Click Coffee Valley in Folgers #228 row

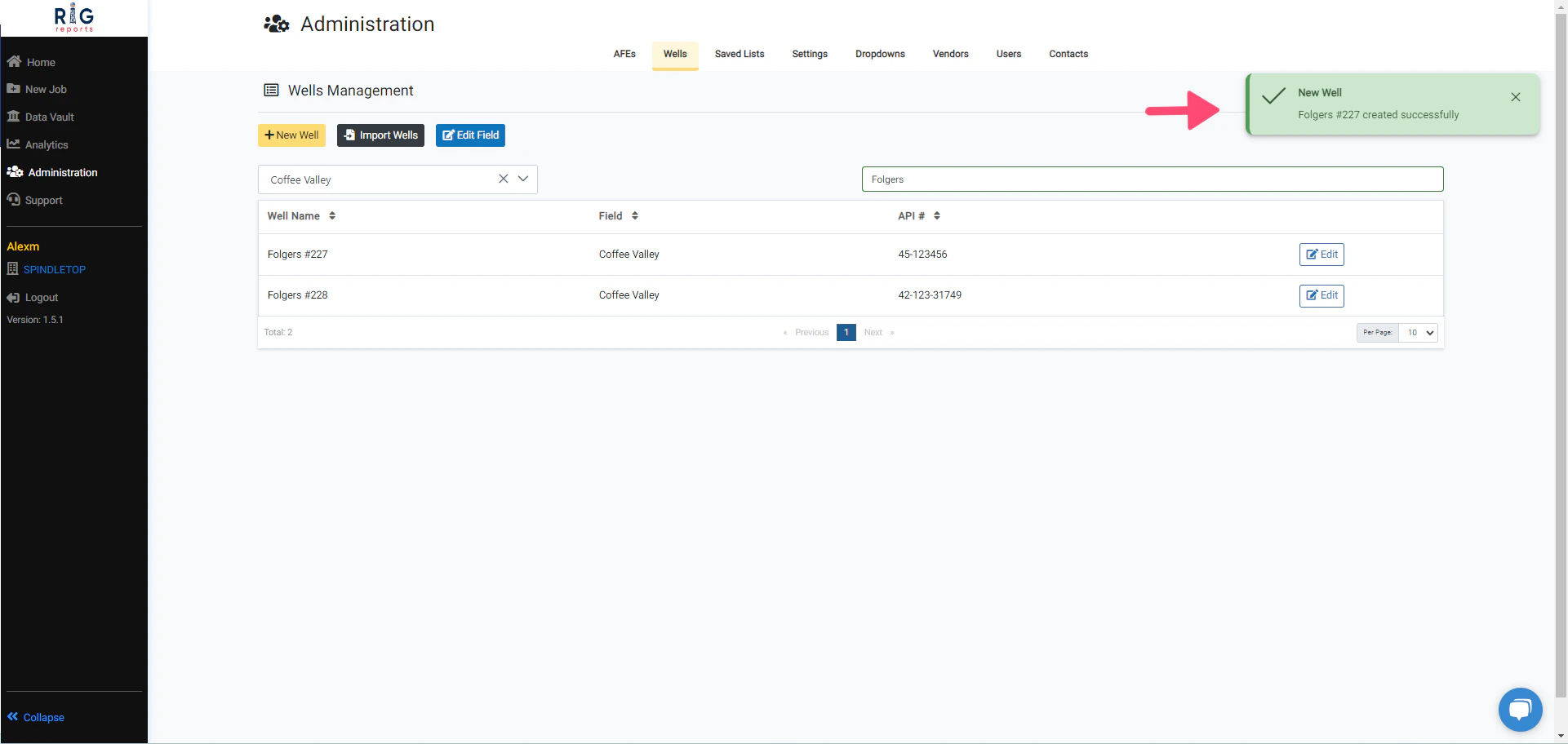[629, 295]
